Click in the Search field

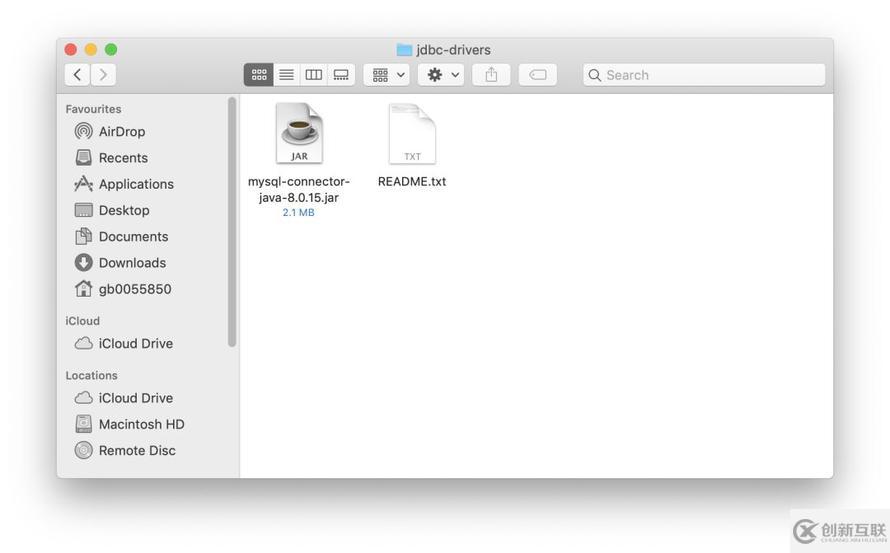(704, 75)
